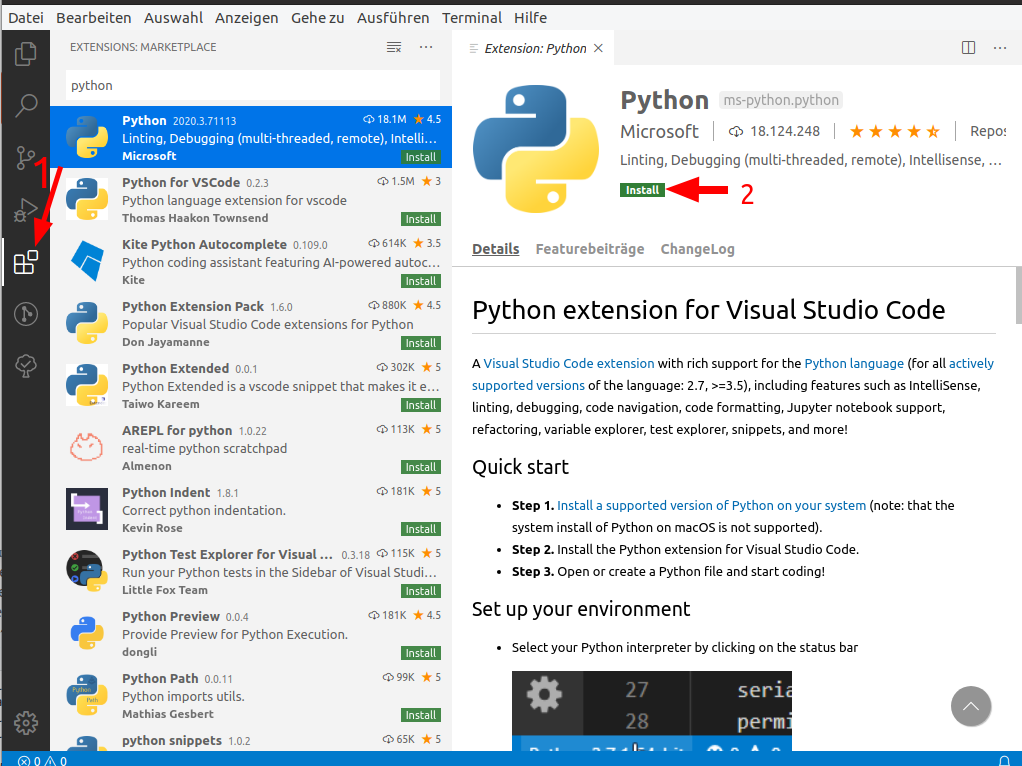Select the Extension: Python editor tab

534,48
